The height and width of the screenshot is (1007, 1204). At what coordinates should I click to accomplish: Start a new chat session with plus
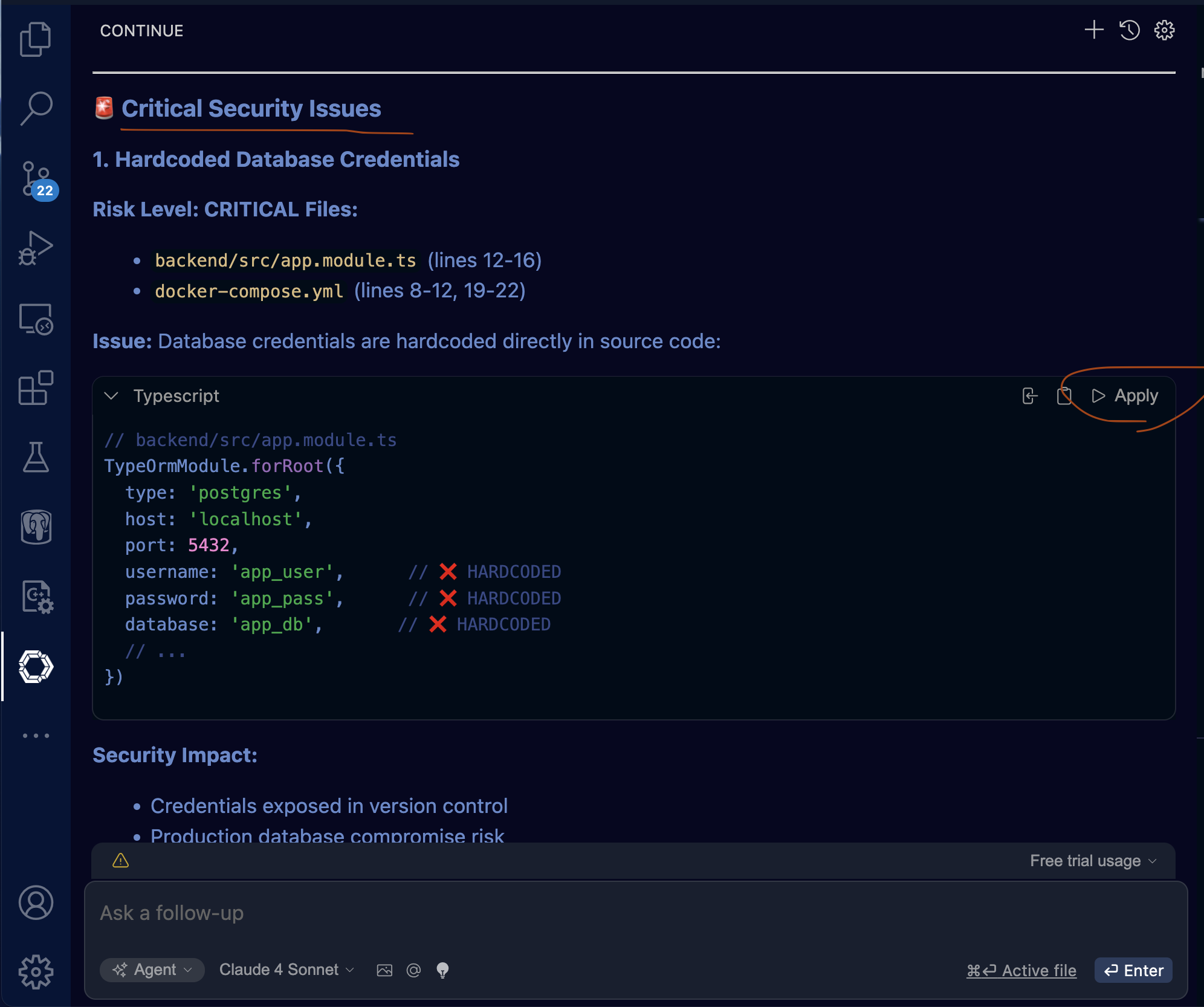(x=1094, y=30)
